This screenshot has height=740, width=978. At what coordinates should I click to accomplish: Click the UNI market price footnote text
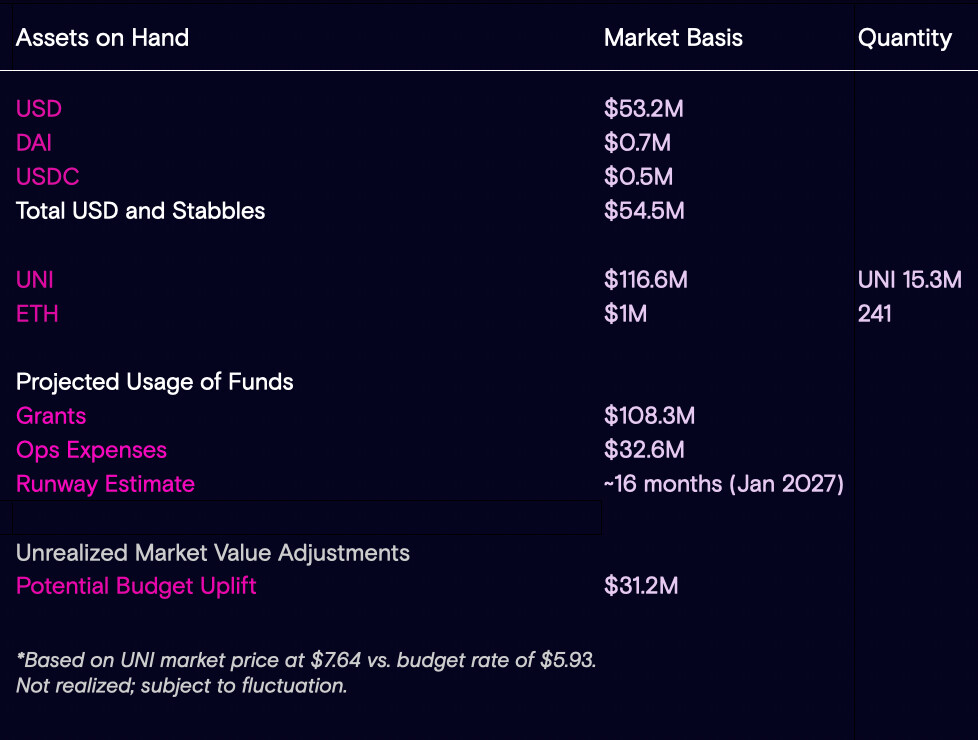(x=306, y=661)
